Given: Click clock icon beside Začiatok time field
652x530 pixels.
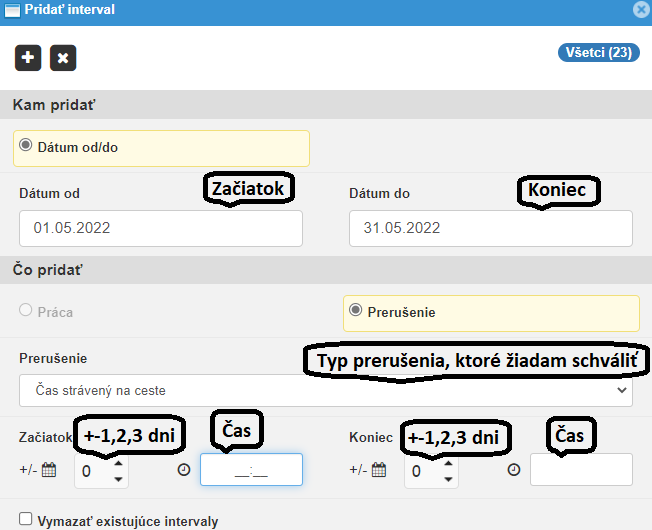Looking at the screenshot, I should tap(183, 469).
